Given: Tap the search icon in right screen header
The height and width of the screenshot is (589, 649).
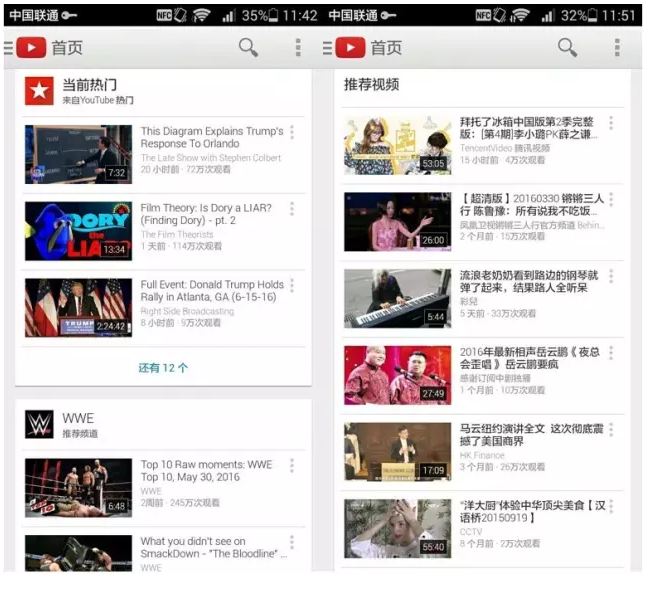Looking at the screenshot, I should pyautogui.click(x=567, y=47).
